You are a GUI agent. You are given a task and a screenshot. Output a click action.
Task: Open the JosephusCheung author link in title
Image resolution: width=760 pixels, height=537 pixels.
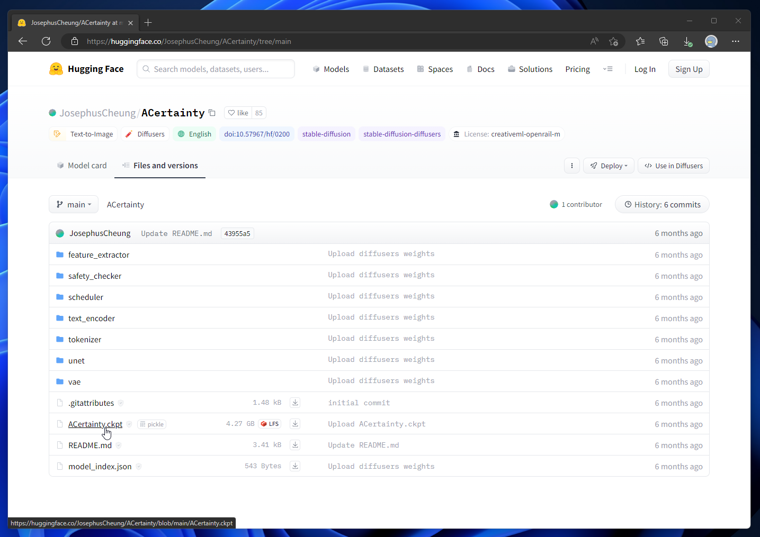tap(97, 112)
